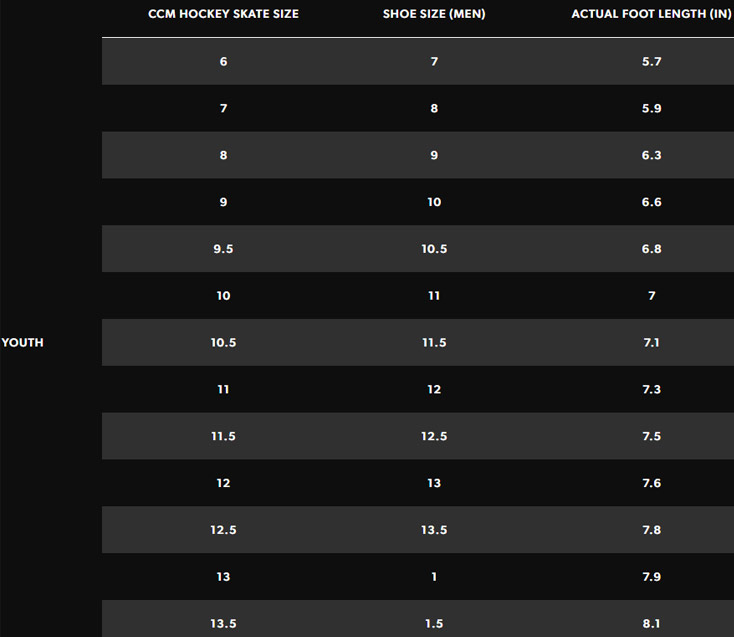The width and height of the screenshot is (734, 637).
Task: Select skate size 13.5 cell
Action: [x=223, y=623]
